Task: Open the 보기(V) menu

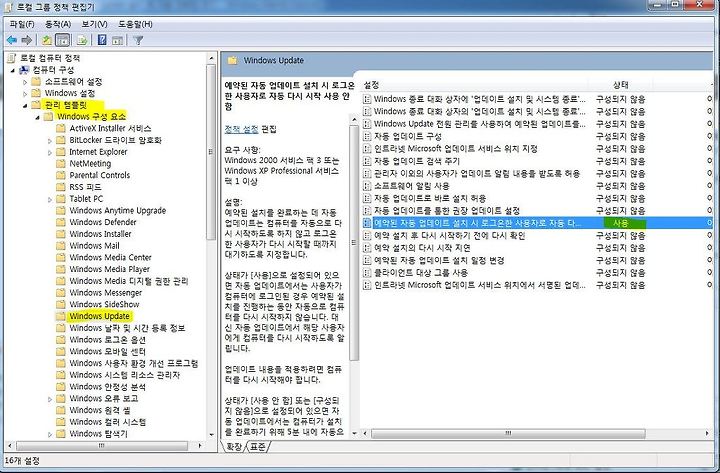Action: pyautogui.click(x=95, y=24)
